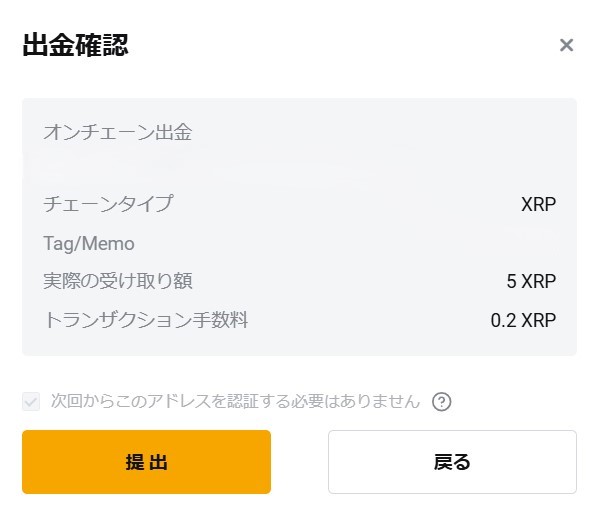
Task: Click the XRP chain type value
Action: coord(538,204)
